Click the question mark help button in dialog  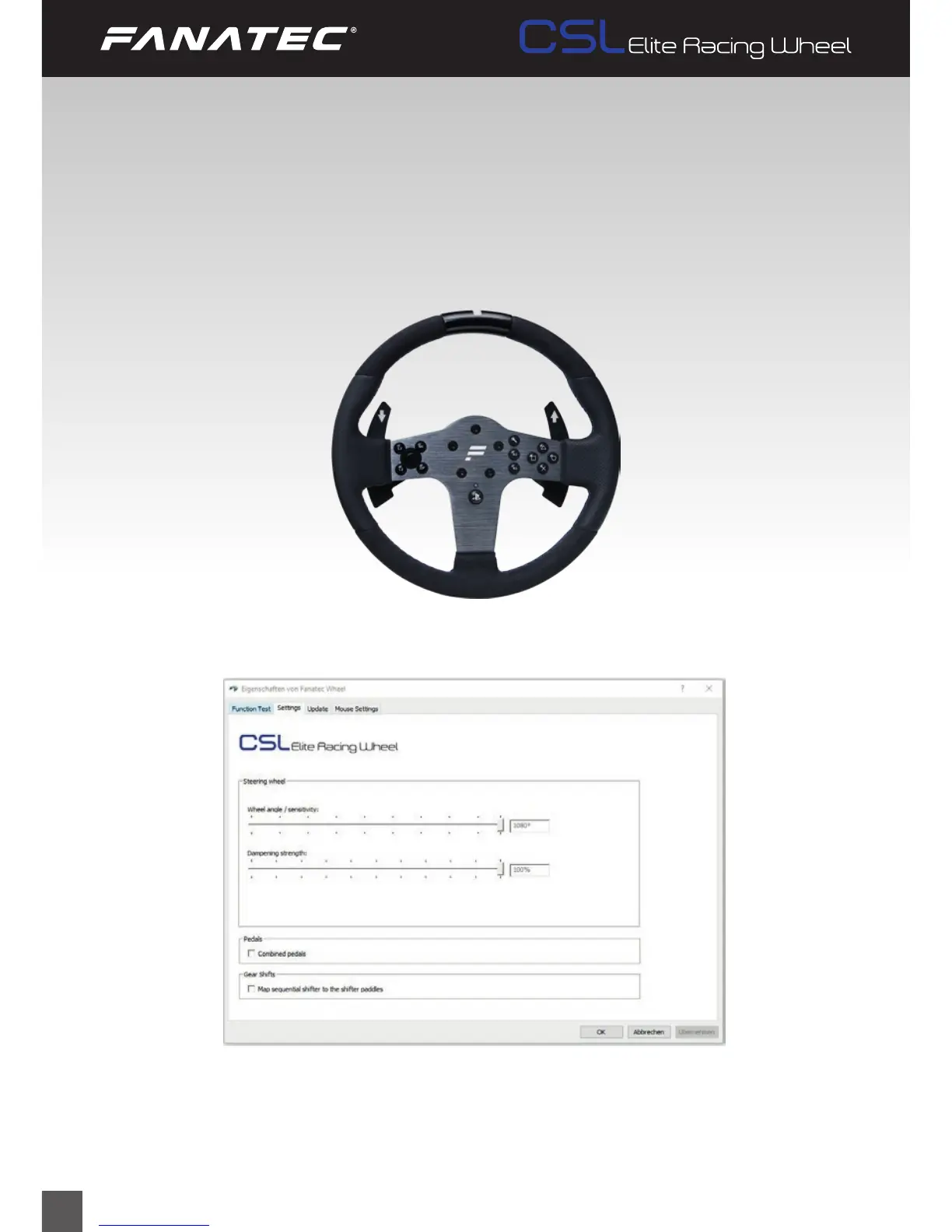tap(683, 688)
